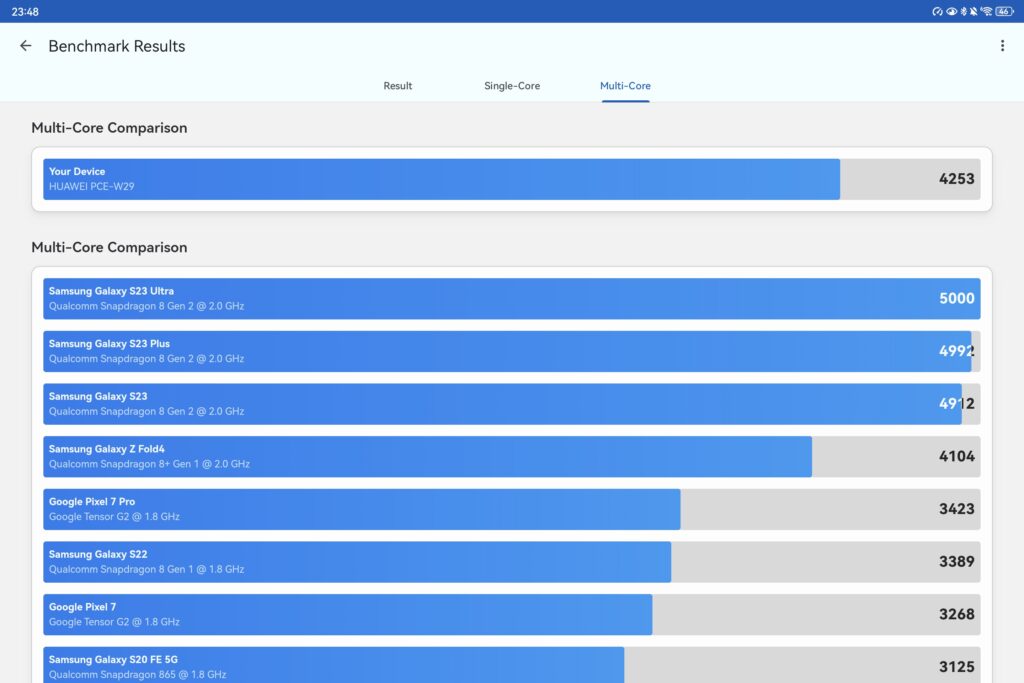Tap the Wi-Fi status icon
Screen dimensions: 1024x683
pos(986,11)
